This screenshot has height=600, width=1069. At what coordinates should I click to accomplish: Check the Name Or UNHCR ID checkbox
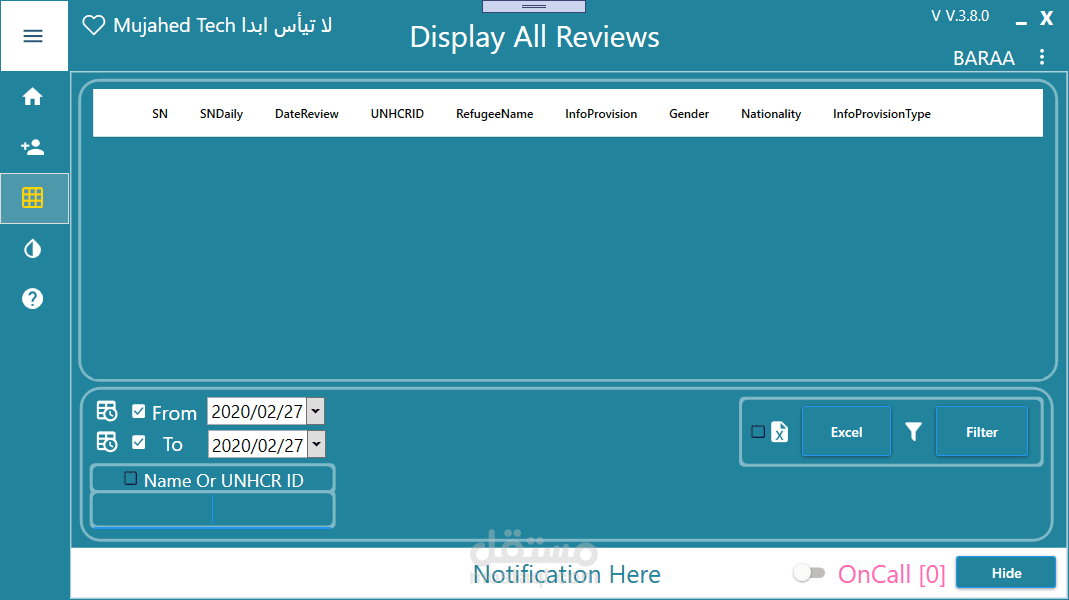pos(129,478)
